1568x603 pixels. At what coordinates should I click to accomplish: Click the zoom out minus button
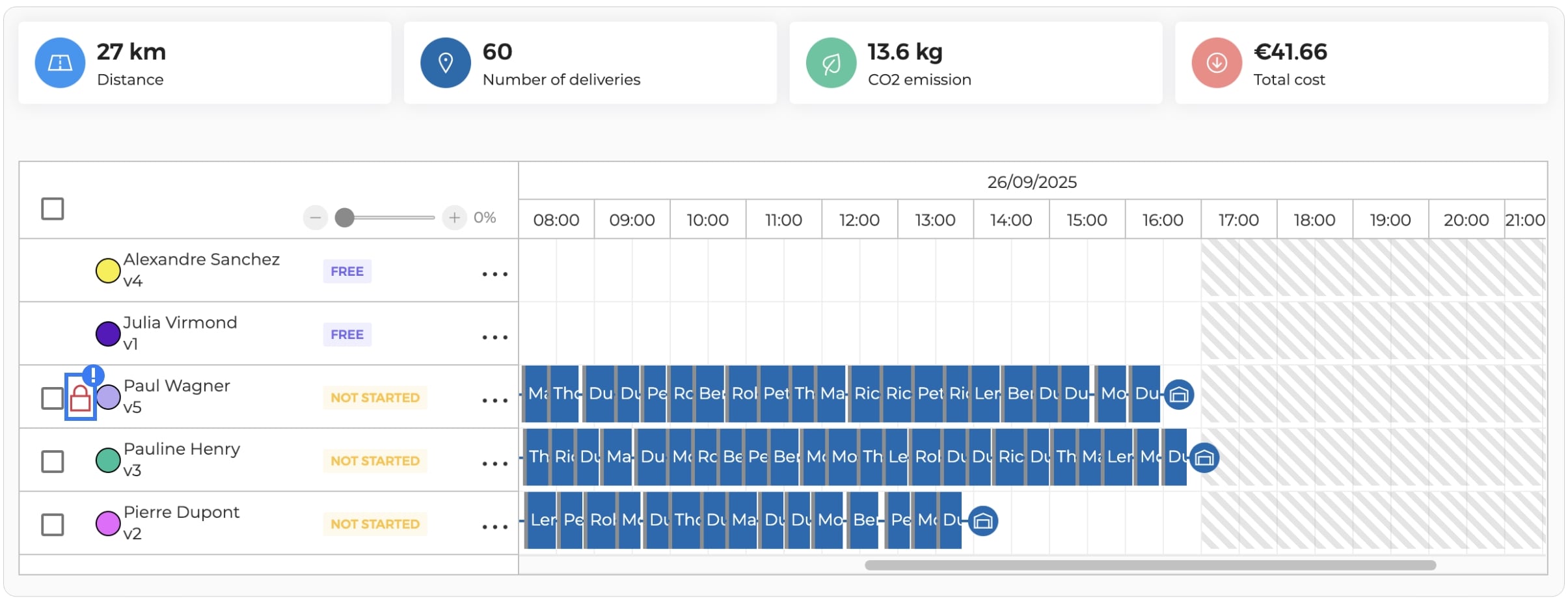tap(316, 217)
